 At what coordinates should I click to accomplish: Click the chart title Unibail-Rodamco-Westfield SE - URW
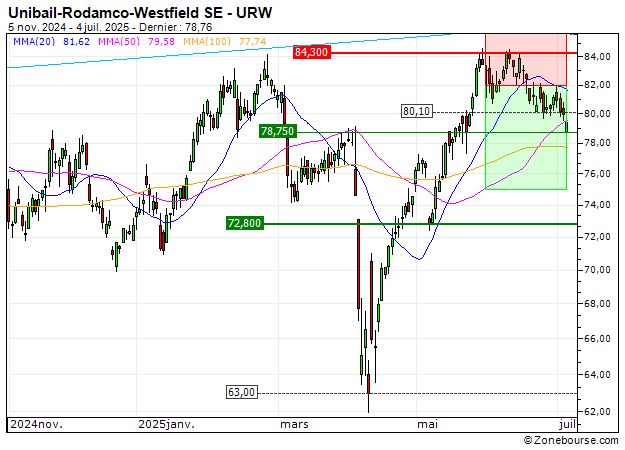coord(140,13)
